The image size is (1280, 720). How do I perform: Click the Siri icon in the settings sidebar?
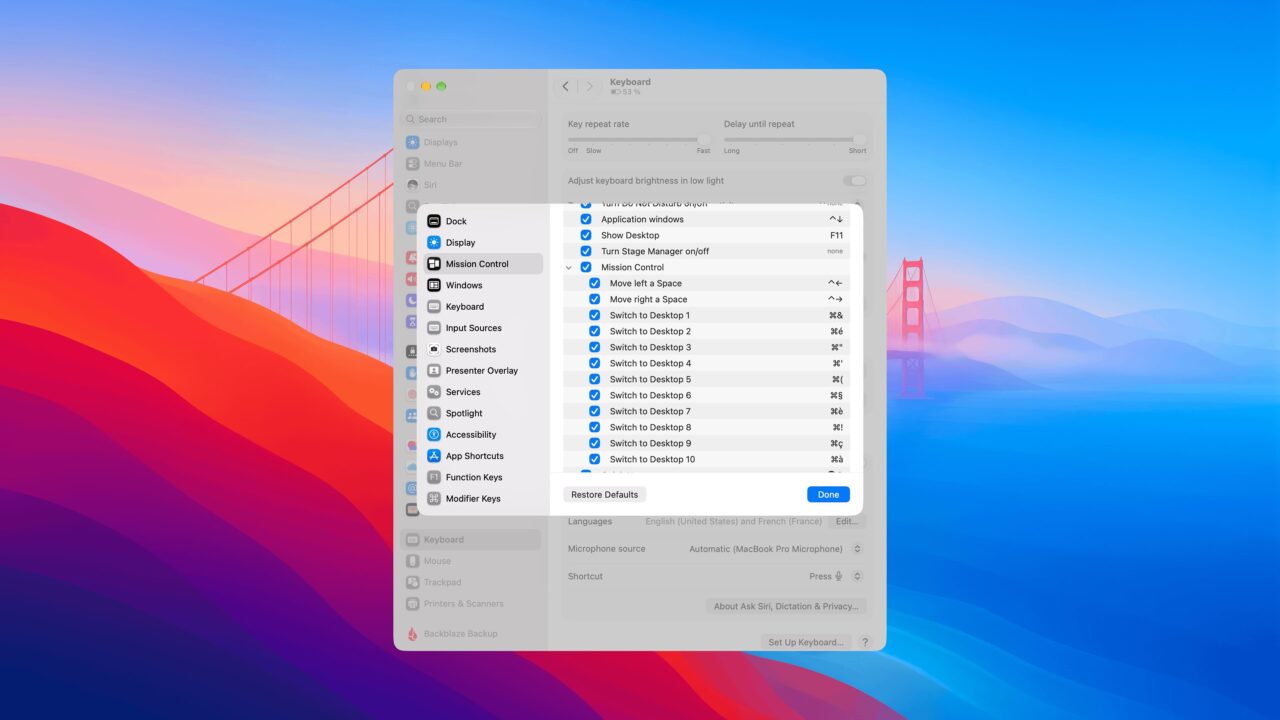[x=413, y=185]
